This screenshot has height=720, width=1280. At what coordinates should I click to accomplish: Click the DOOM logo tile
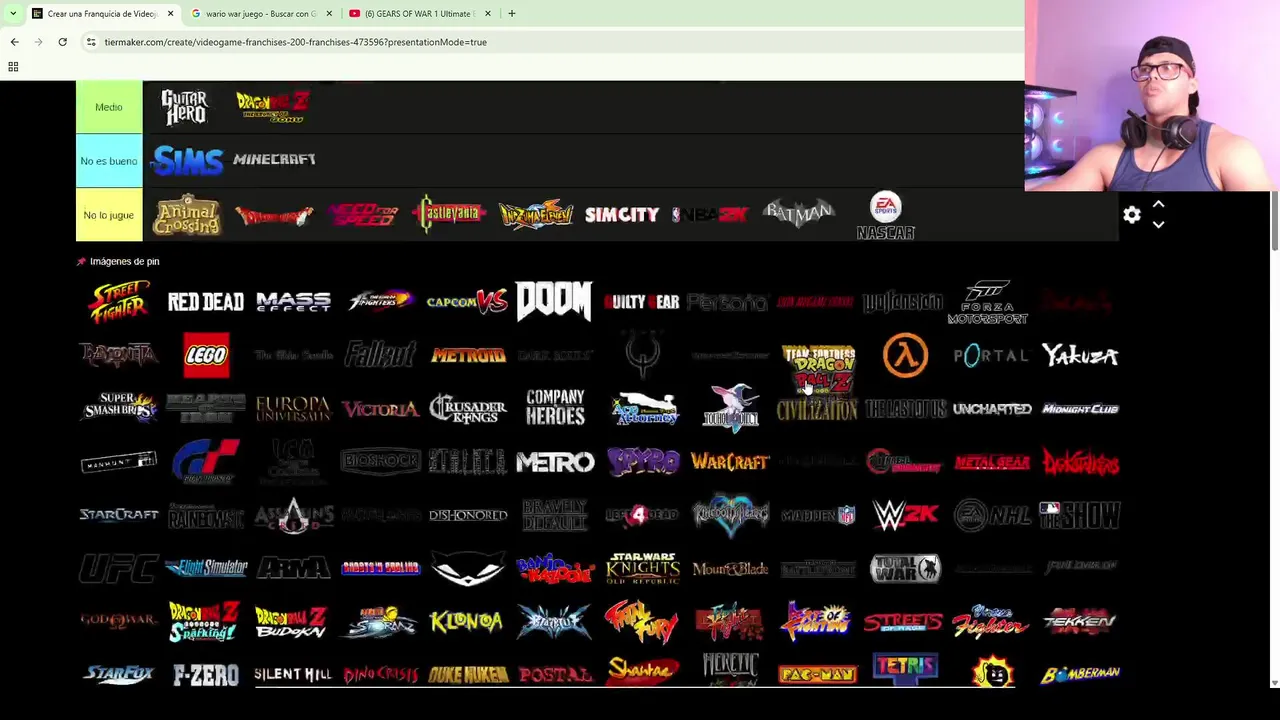pos(554,302)
